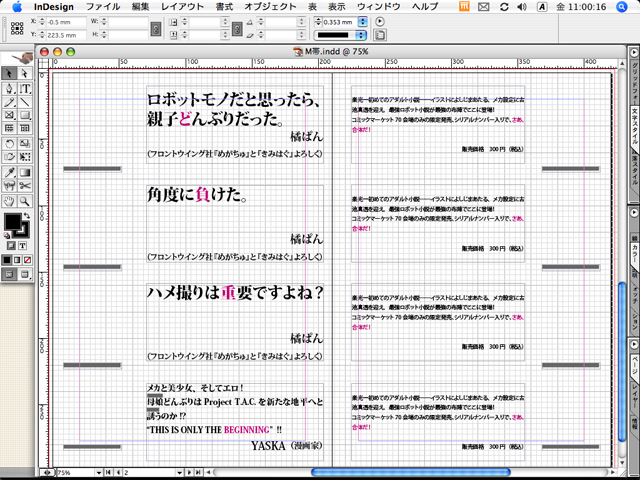This screenshot has width=640, height=480.
Task: Pick the Direct Selection tool
Action: coord(24,74)
